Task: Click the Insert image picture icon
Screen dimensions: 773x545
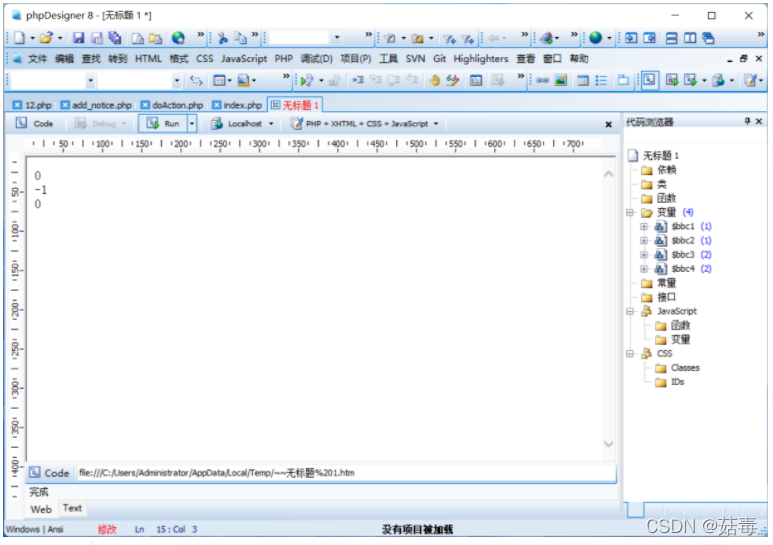Action: 561,80
